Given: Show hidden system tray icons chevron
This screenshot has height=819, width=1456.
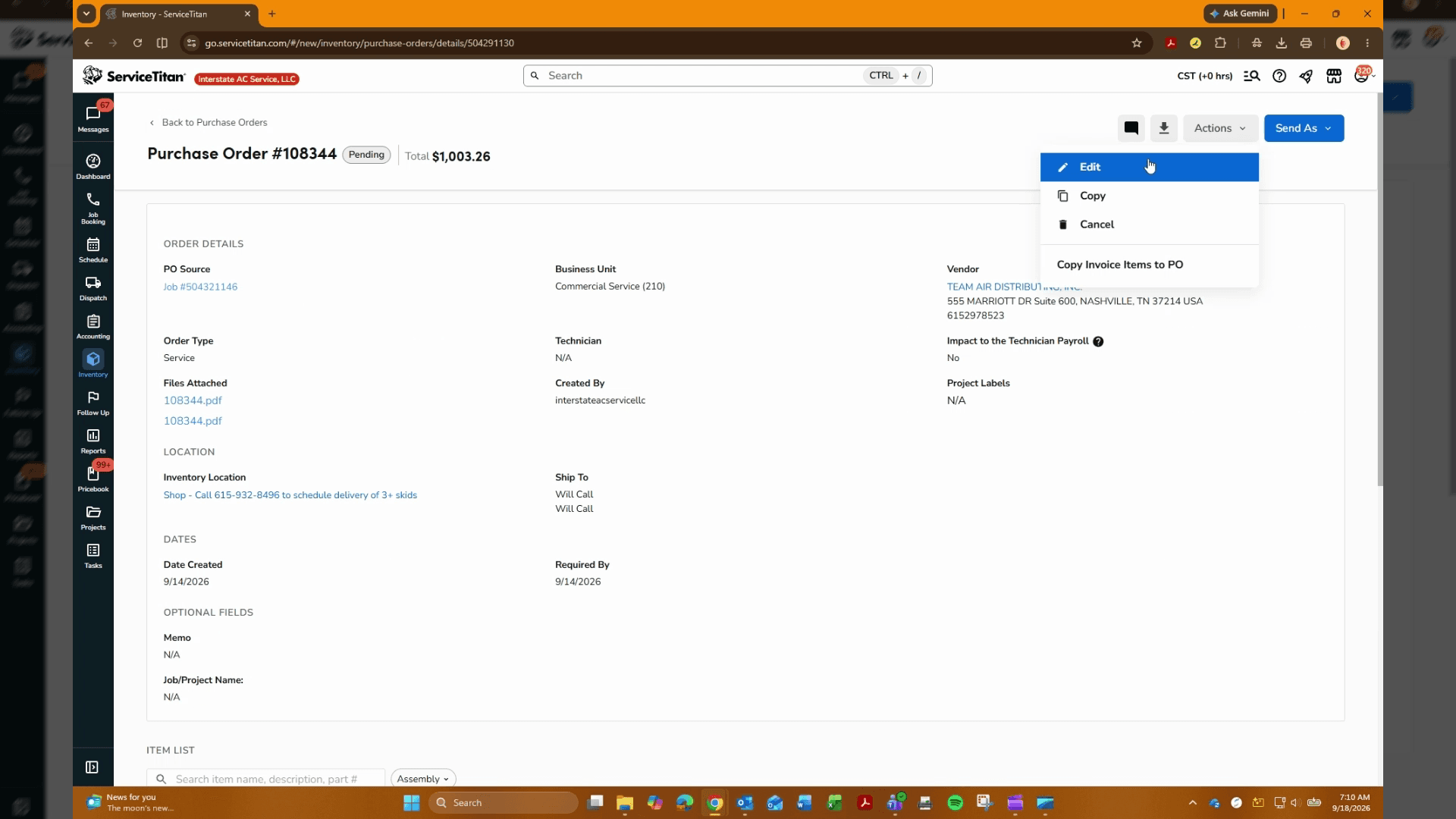Looking at the screenshot, I should 1192,802.
